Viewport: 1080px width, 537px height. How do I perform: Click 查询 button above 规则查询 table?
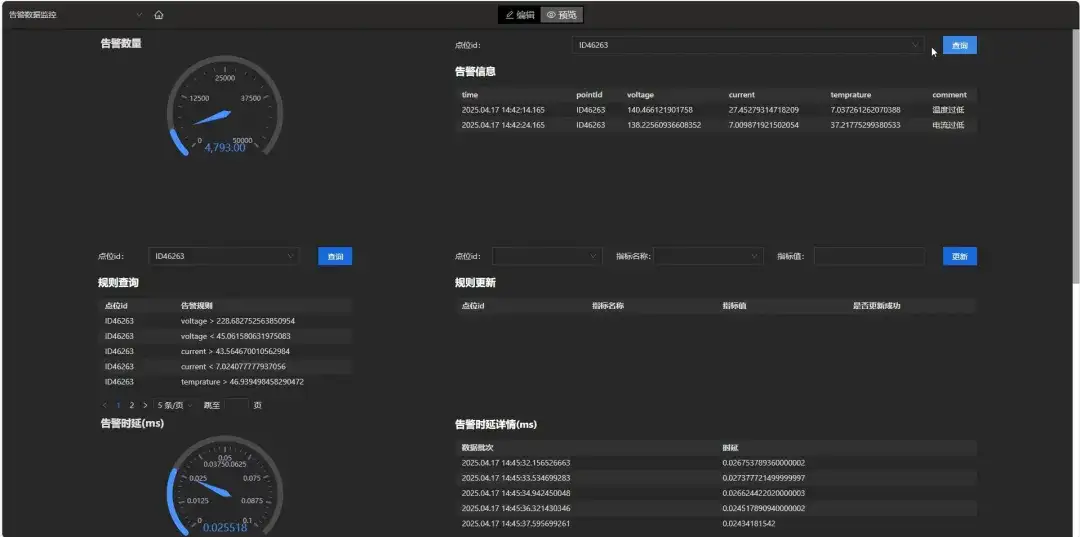point(335,256)
